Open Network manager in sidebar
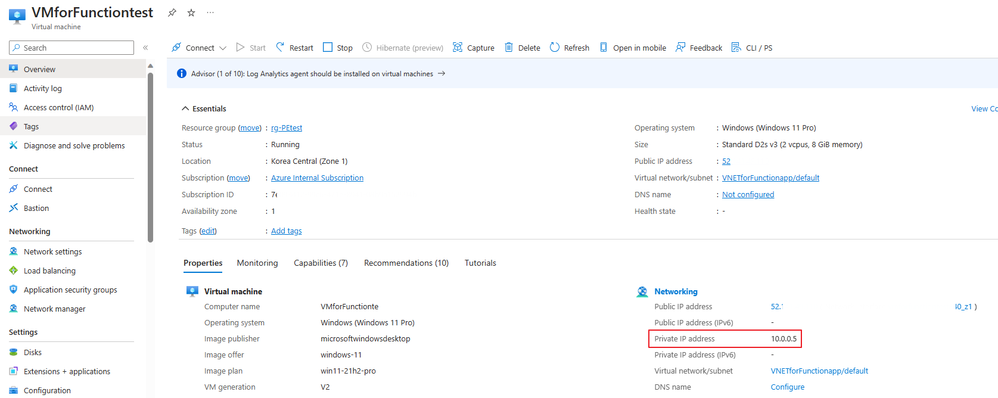This screenshot has width=998, height=398. point(54,309)
